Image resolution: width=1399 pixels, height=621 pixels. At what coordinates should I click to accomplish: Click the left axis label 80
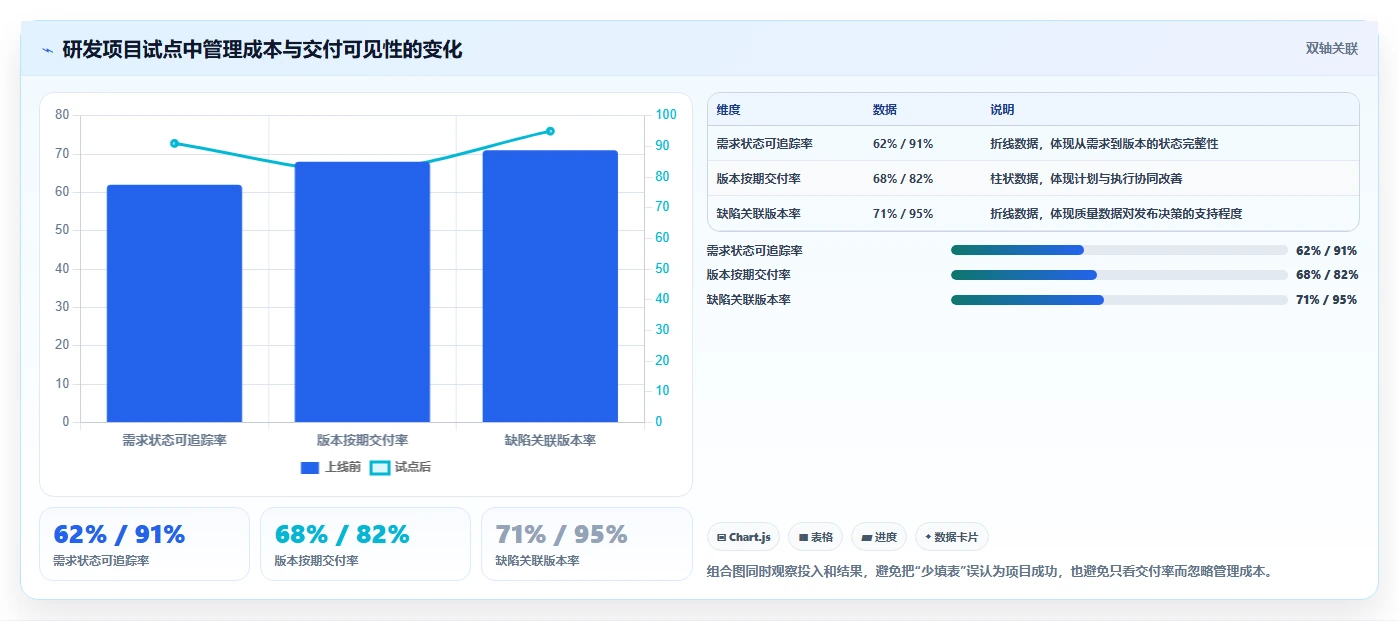62,115
